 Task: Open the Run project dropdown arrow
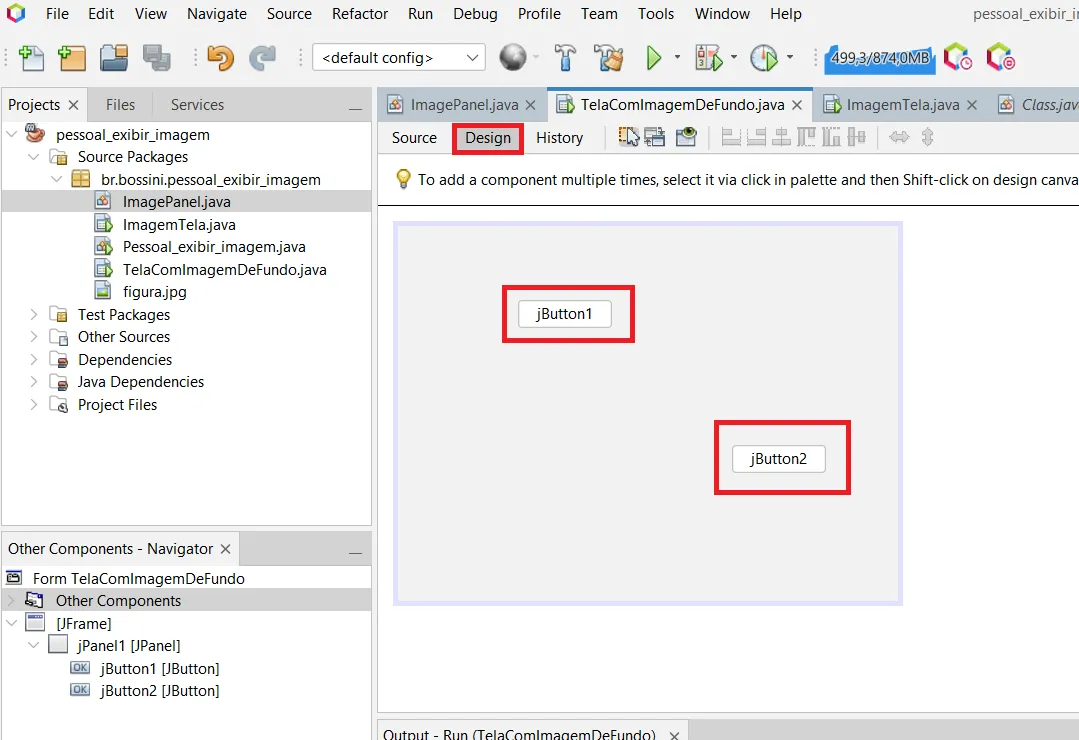point(677,57)
